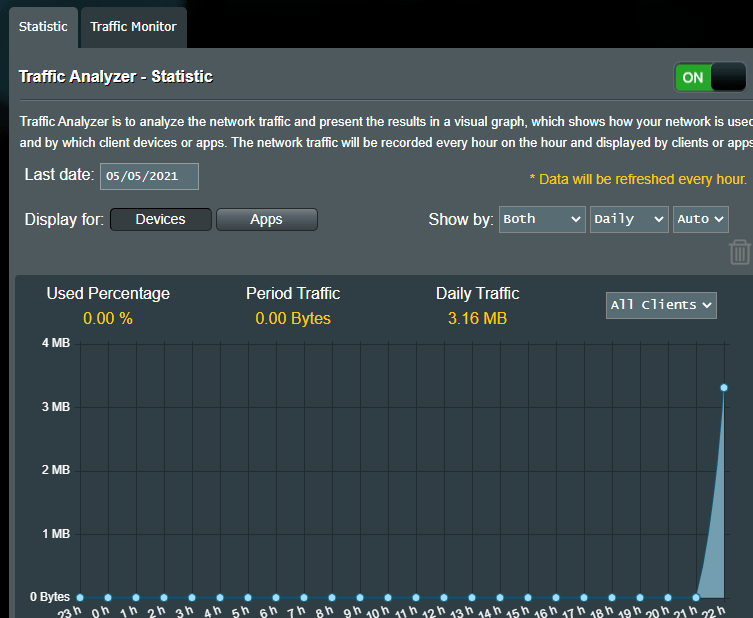Click the trash can delete icon

pos(739,251)
